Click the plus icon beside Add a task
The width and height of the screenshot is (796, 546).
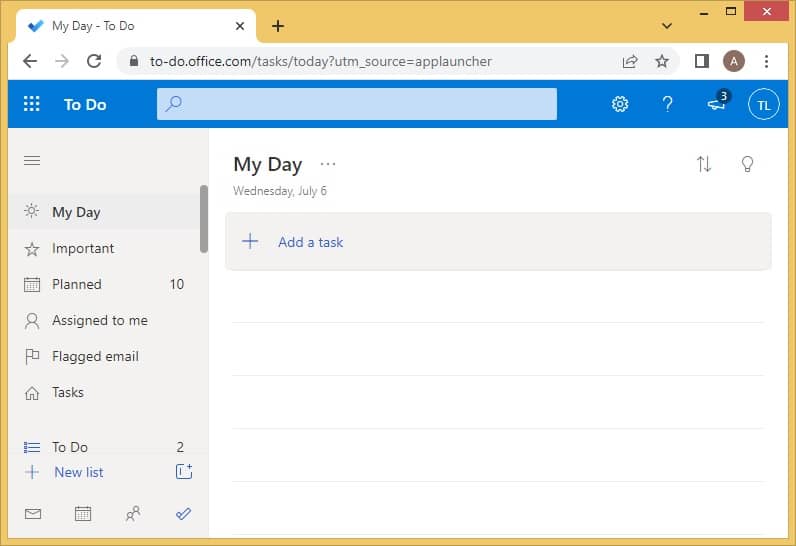(x=250, y=241)
